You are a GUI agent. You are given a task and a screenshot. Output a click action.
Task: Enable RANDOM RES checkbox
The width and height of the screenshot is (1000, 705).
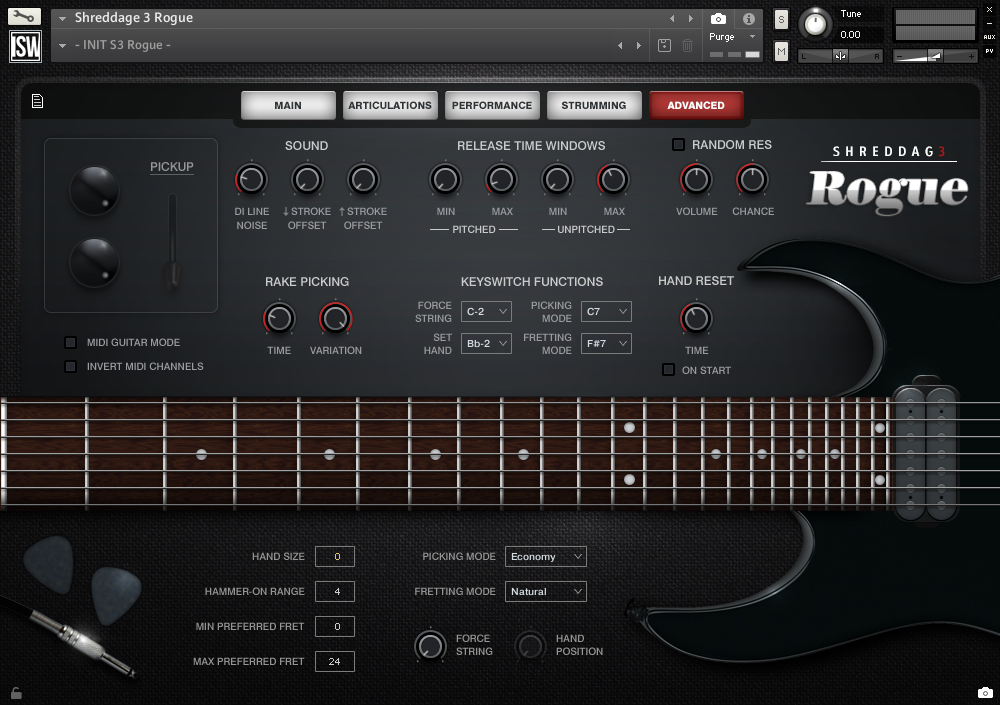tap(677, 144)
